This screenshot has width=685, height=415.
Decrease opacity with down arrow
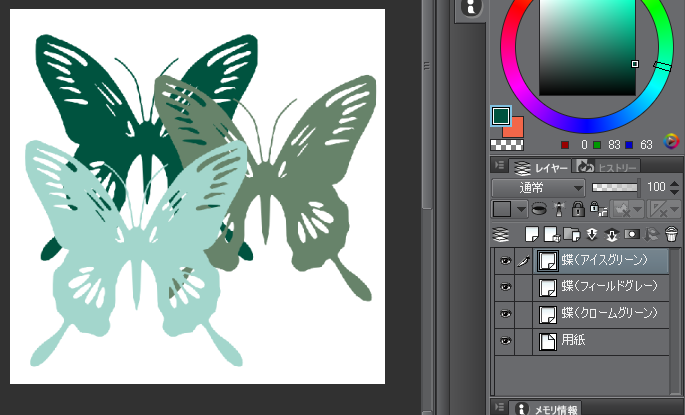[674, 192]
